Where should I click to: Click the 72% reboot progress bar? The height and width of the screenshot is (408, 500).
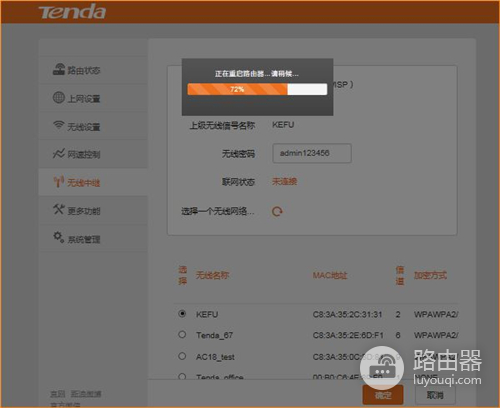(257, 89)
